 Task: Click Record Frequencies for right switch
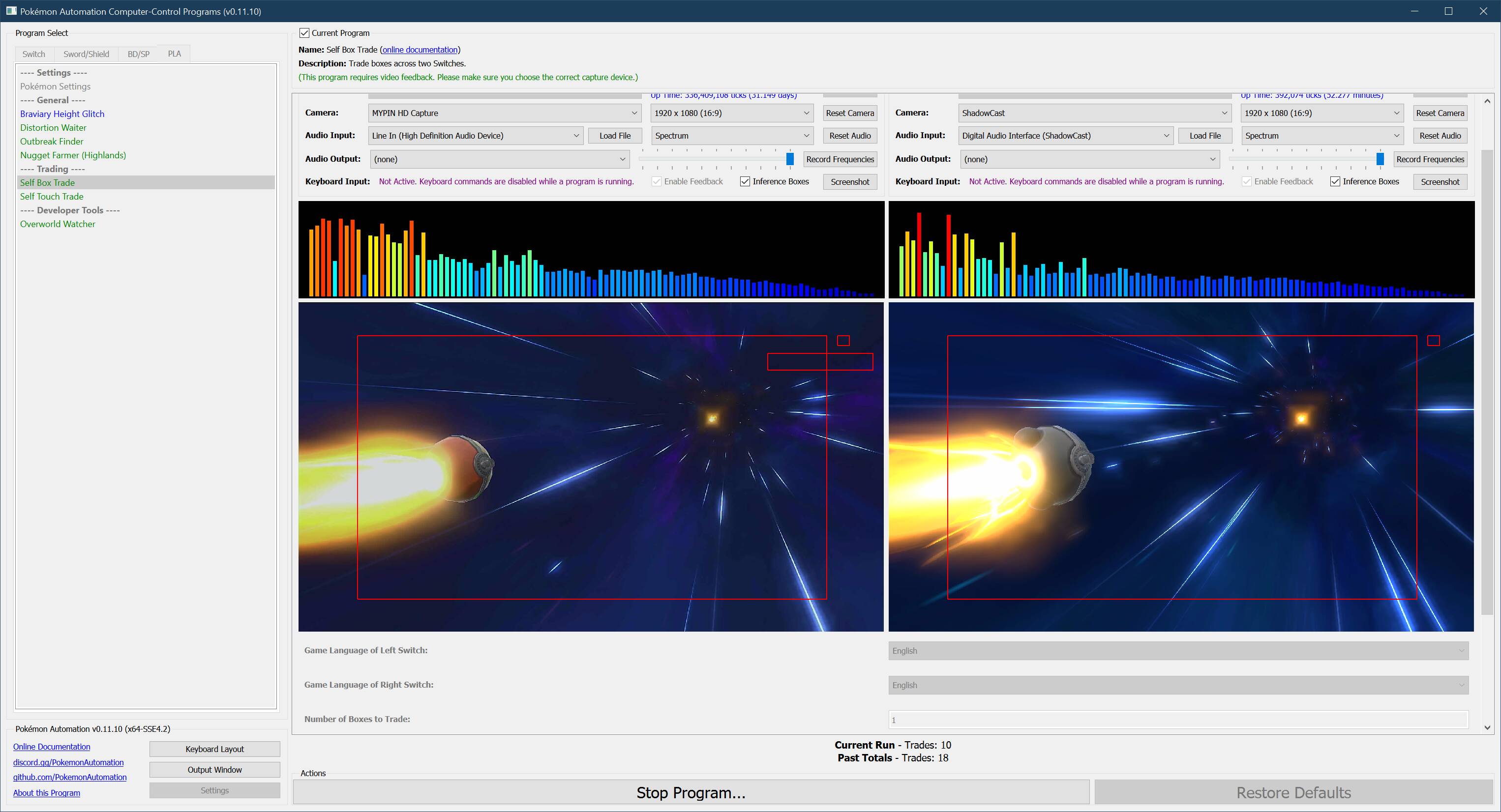click(1429, 159)
